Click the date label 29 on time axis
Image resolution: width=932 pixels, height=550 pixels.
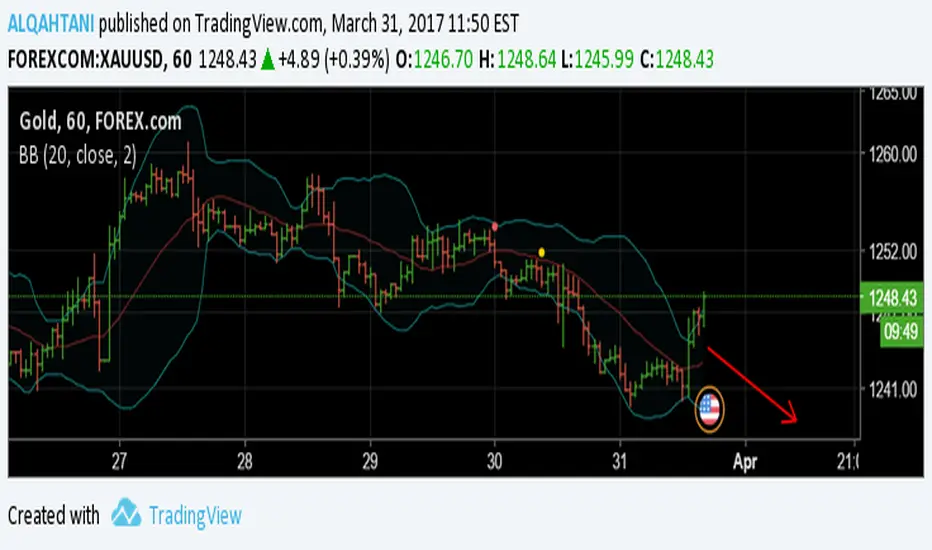(370, 461)
